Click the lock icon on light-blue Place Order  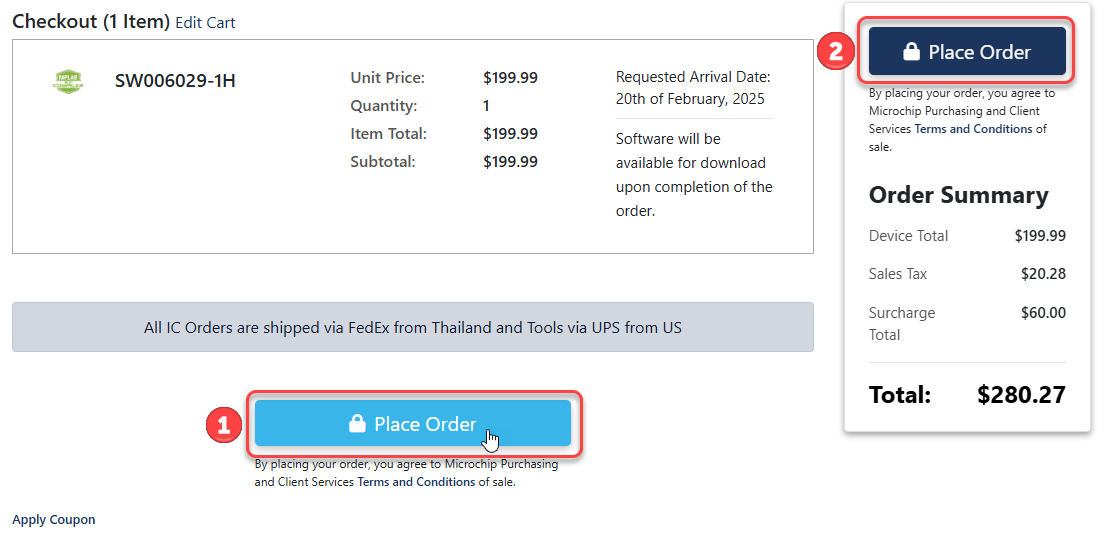[x=356, y=425]
